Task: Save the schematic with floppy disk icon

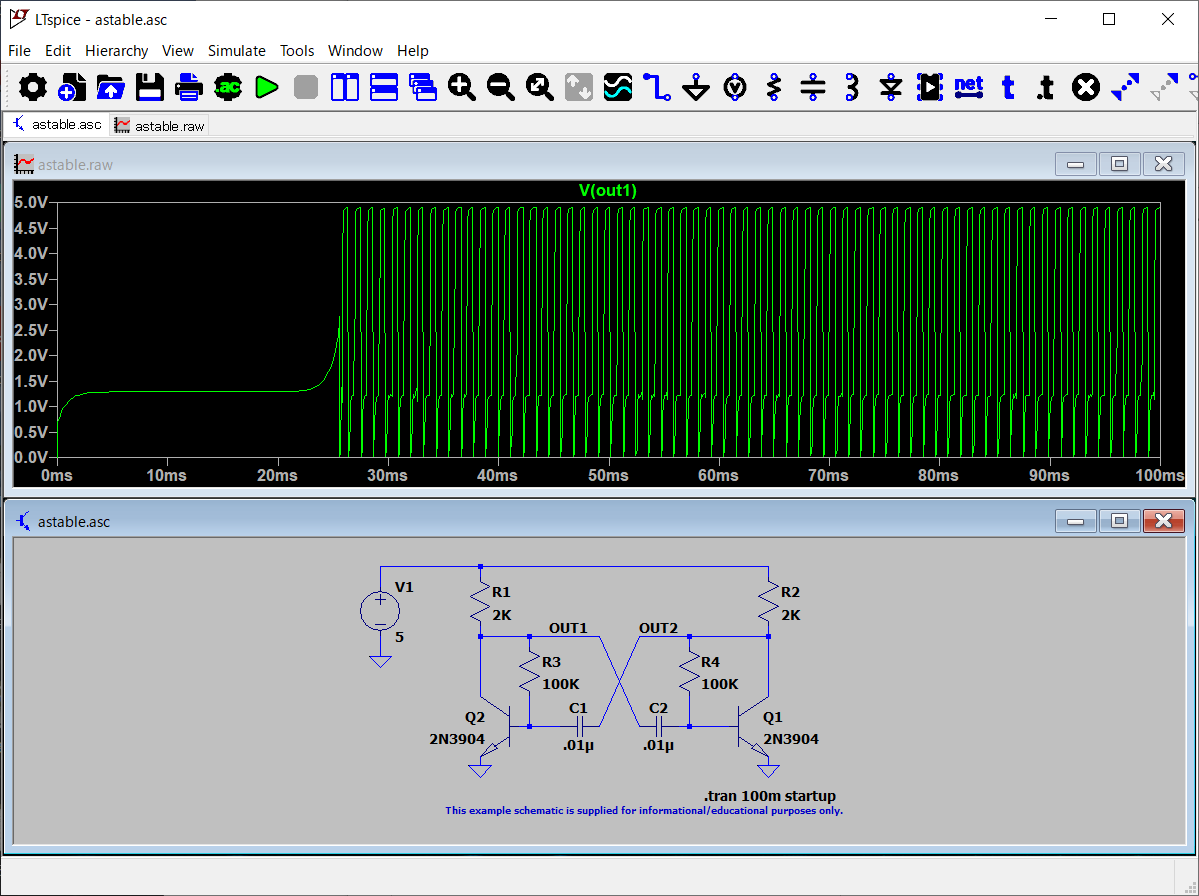Action: [150, 88]
